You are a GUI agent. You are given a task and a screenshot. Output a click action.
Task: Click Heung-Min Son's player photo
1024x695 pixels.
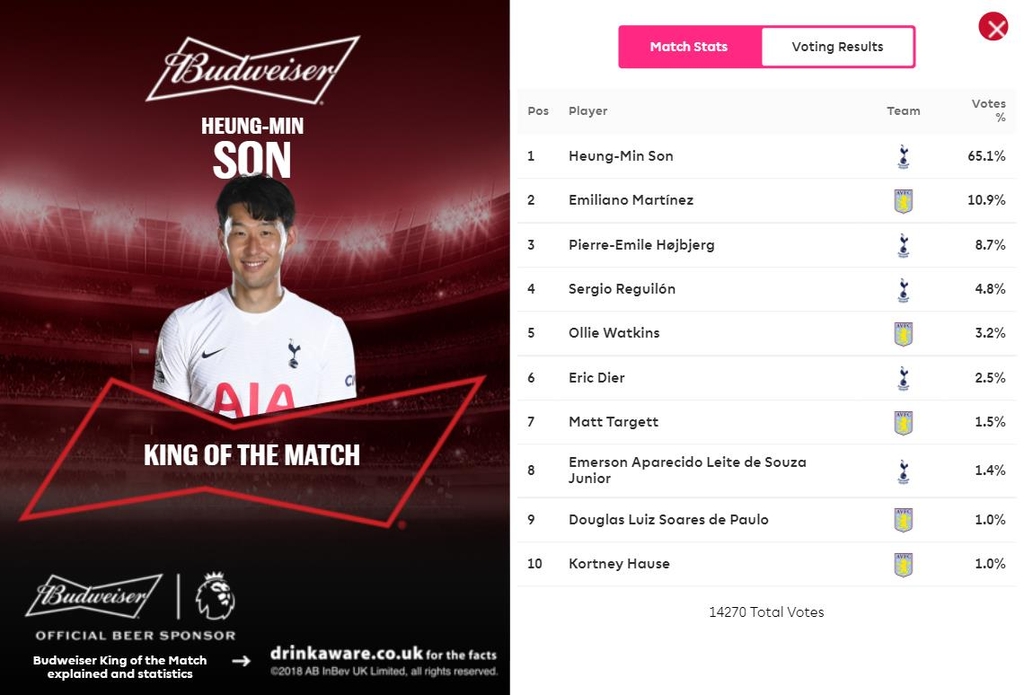coord(256,300)
